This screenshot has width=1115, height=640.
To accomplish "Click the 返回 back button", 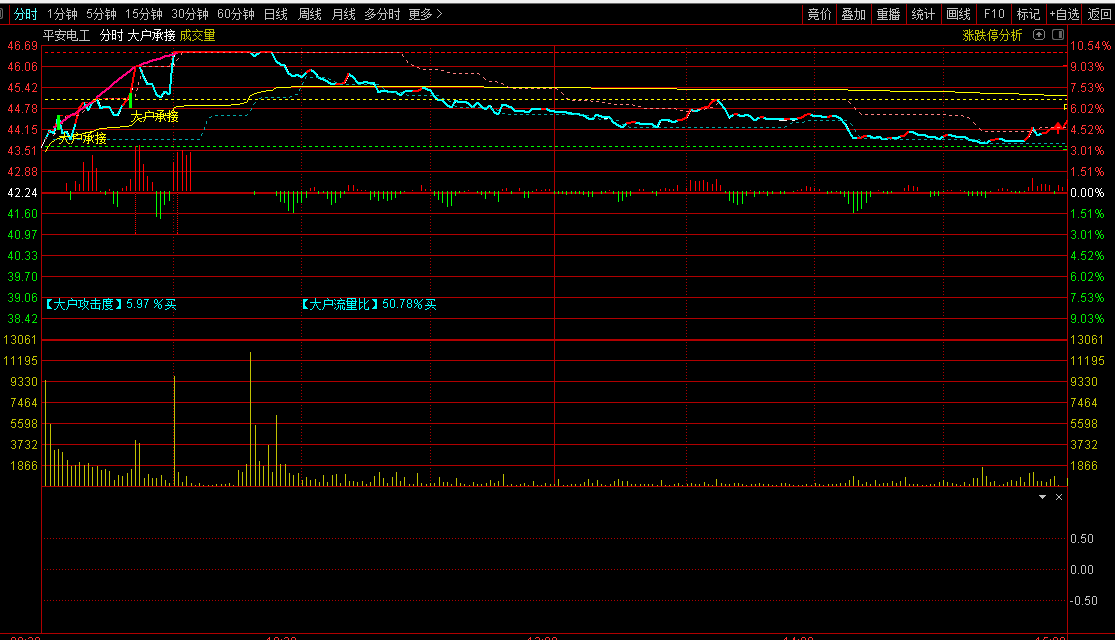I will (x=1099, y=14).
